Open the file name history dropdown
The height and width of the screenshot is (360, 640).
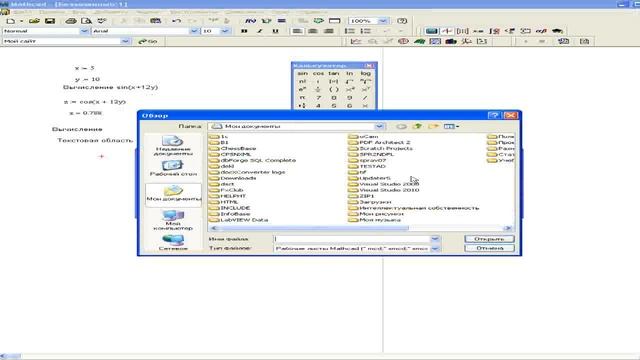[x=435, y=239]
